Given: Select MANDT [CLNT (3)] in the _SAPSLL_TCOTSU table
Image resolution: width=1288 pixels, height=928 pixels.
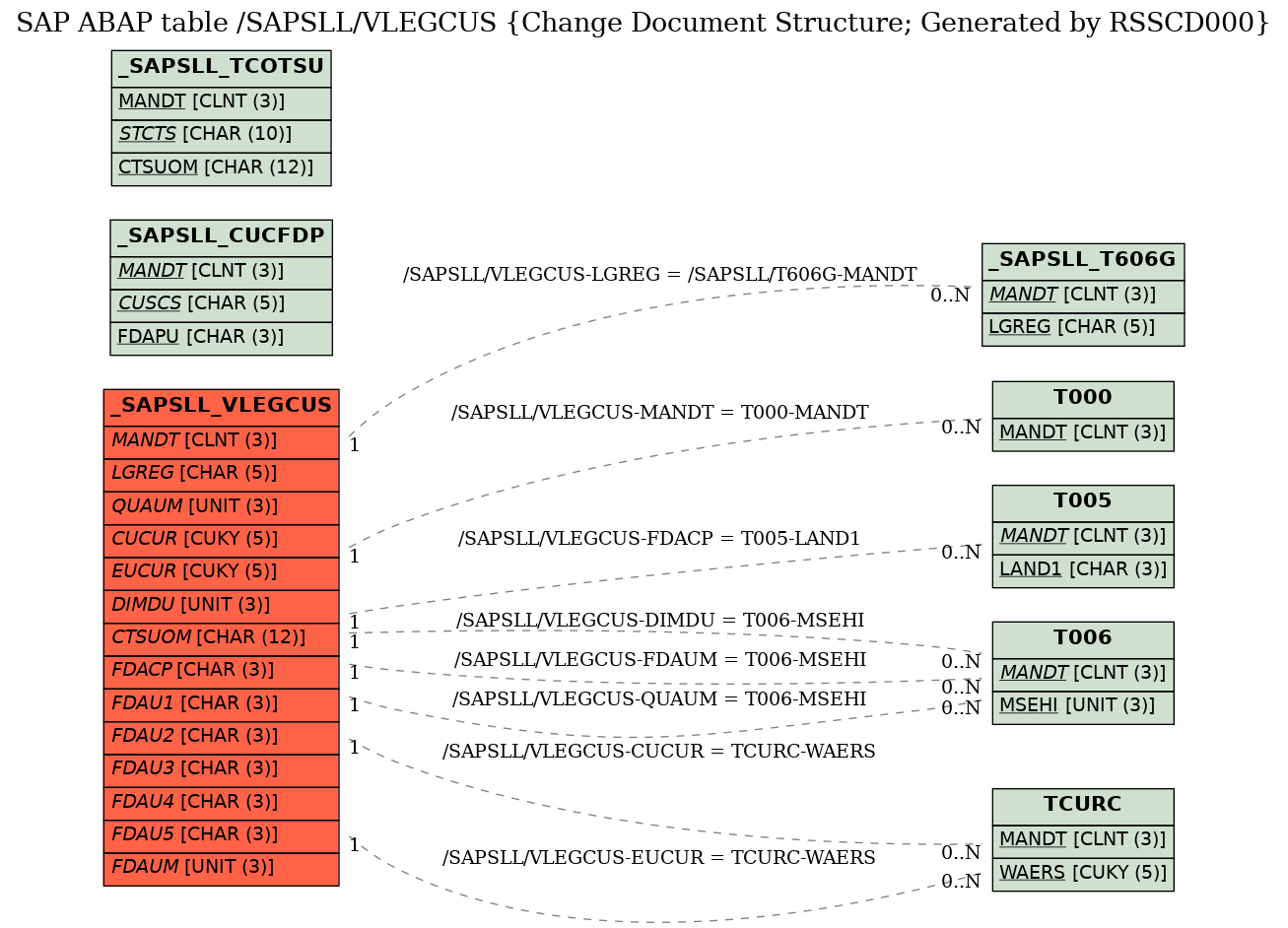Looking at the screenshot, I should 221,102.
